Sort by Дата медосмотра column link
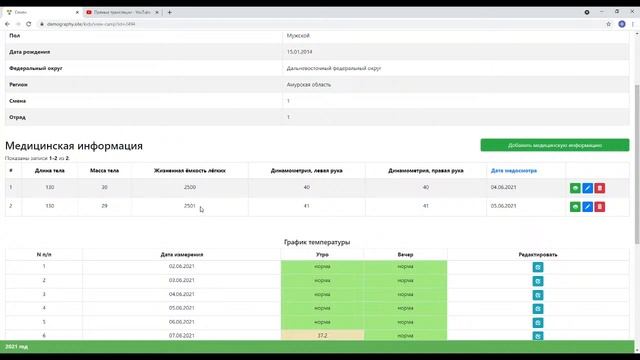The height and width of the screenshot is (360, 640). [x=513, y=171]
